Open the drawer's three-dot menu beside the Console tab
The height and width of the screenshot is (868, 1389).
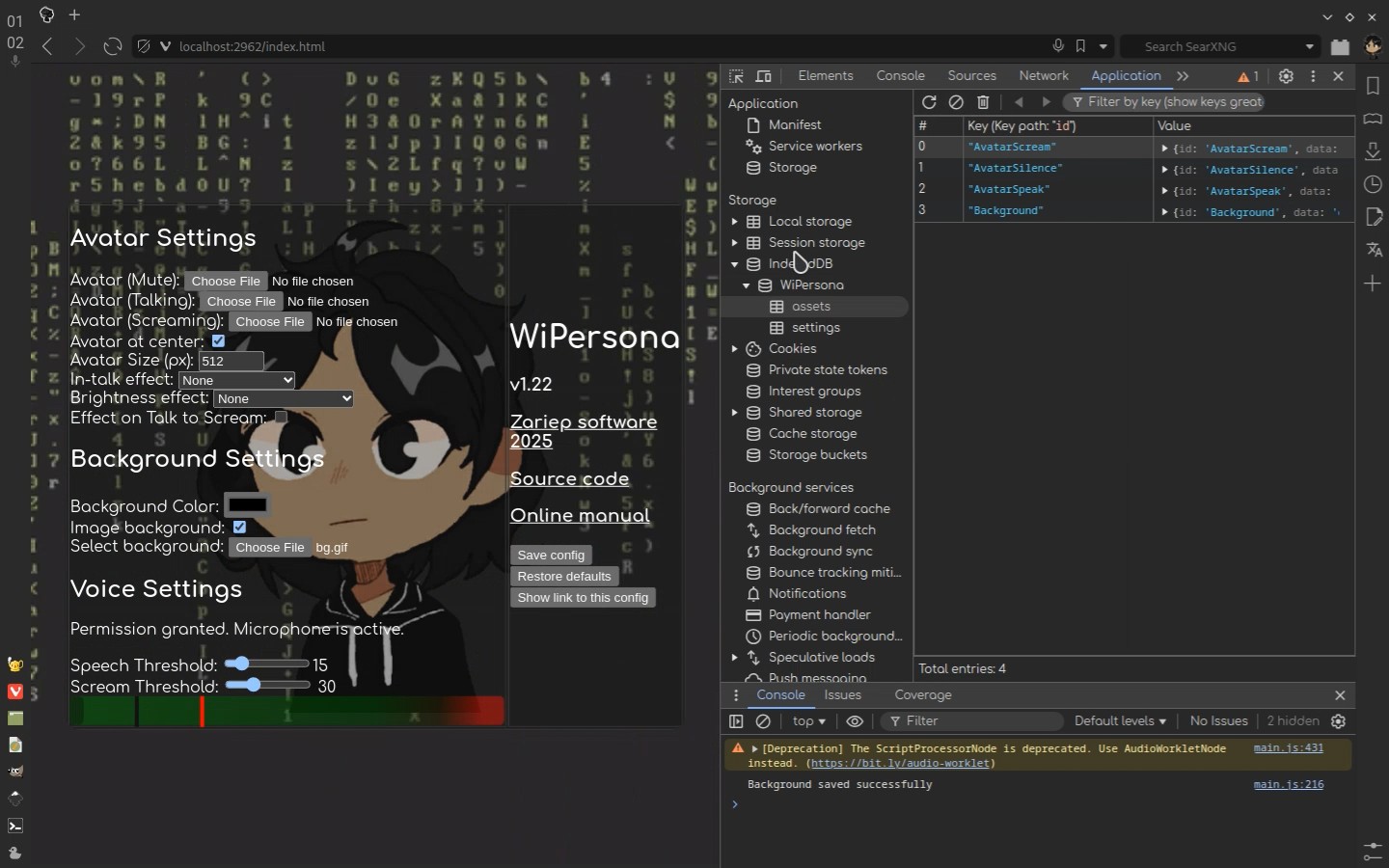point(736,695)
